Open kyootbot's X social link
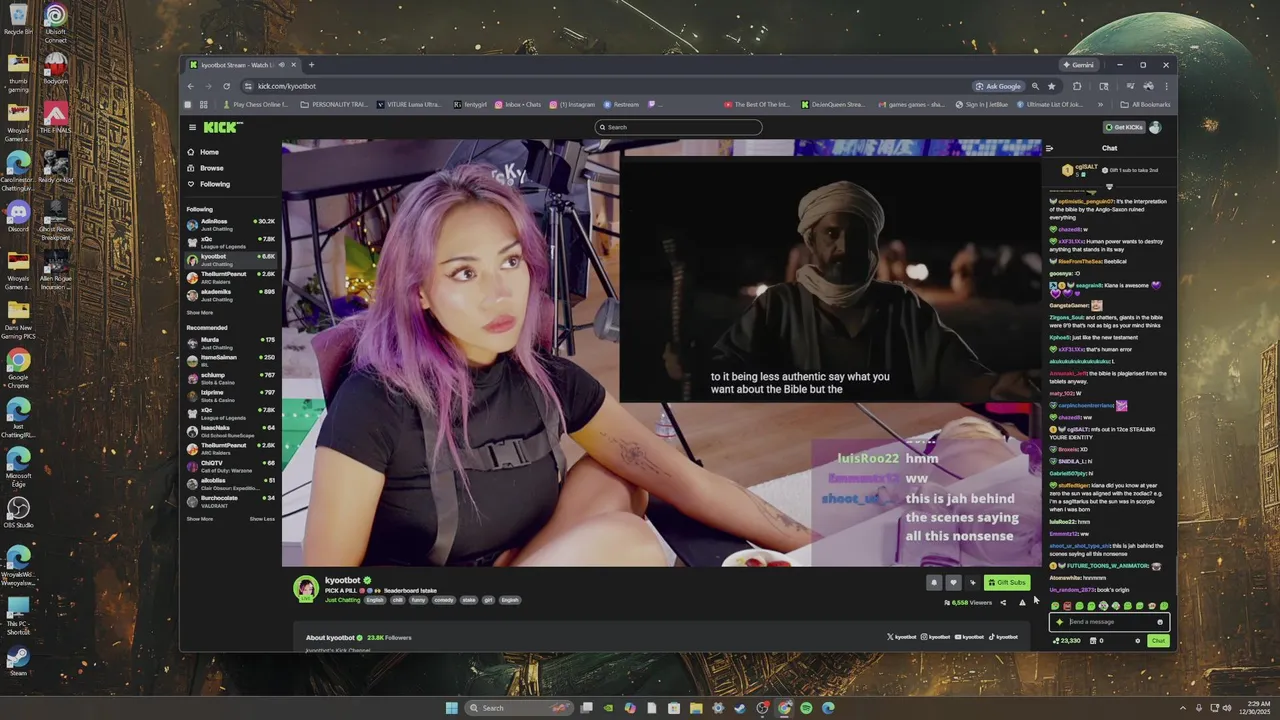Viewport: 1280px width, 720px height. click(x=901, y=637)
